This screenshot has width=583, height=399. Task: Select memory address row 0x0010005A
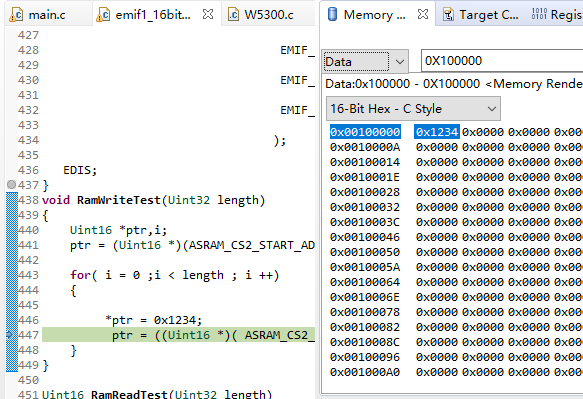pos(365,267)
